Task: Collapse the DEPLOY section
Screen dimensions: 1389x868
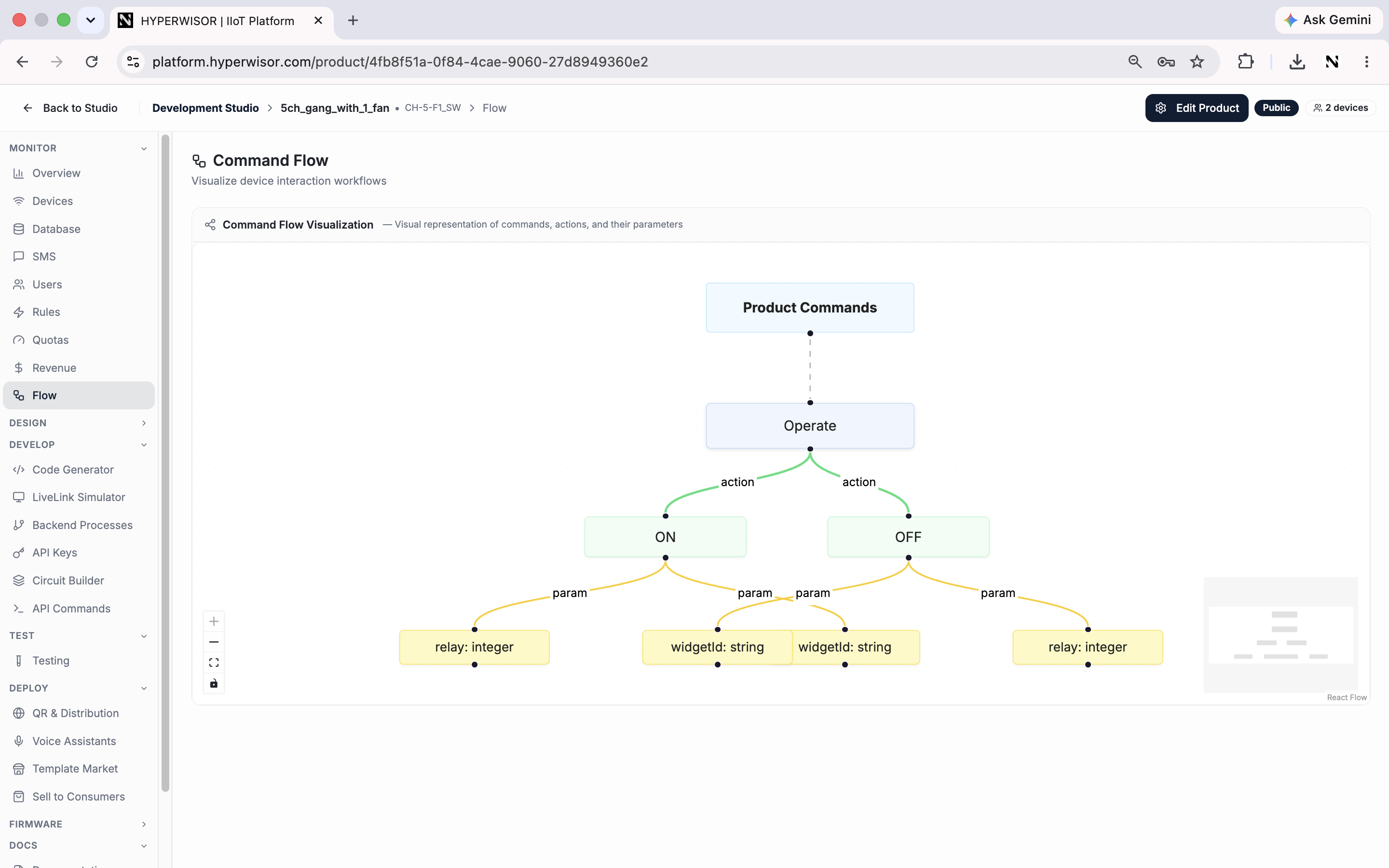Action: [79, 688]
